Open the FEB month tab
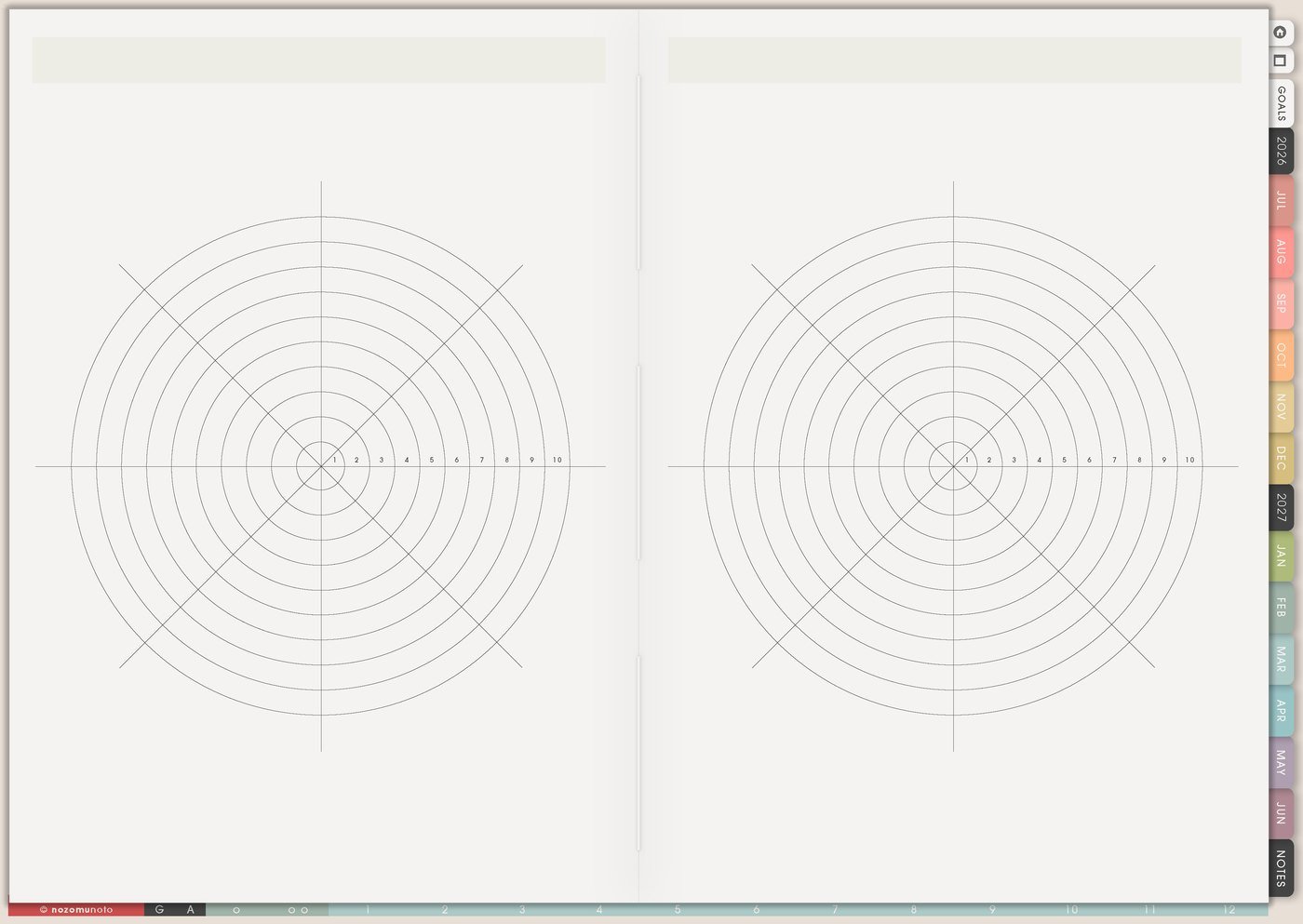Screen dimensions: 1303x924 click(1281, 608)
